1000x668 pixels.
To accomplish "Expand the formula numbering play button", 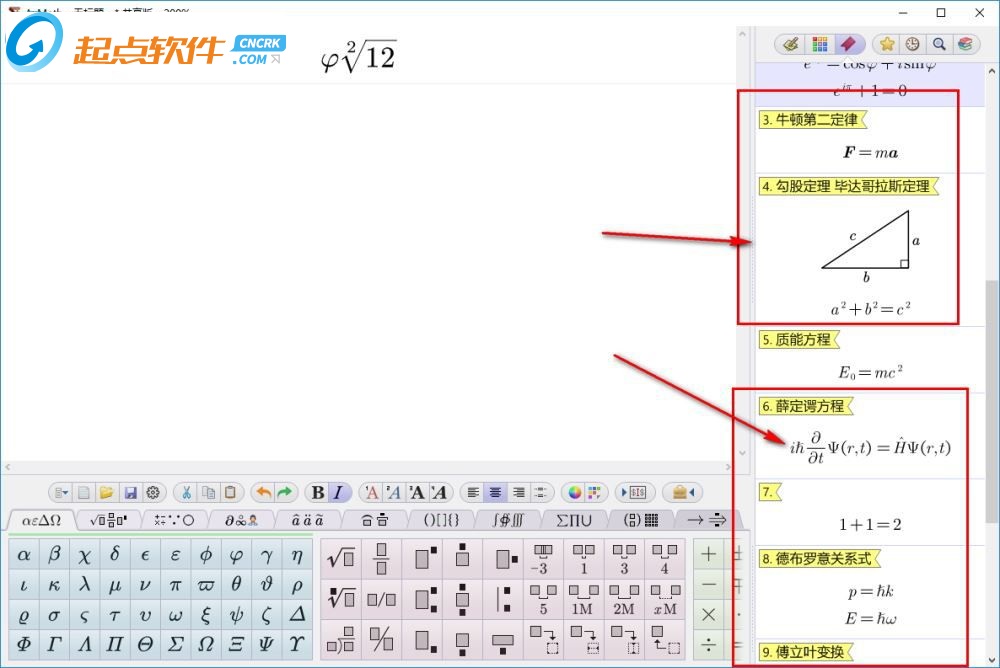I will 634,493.
